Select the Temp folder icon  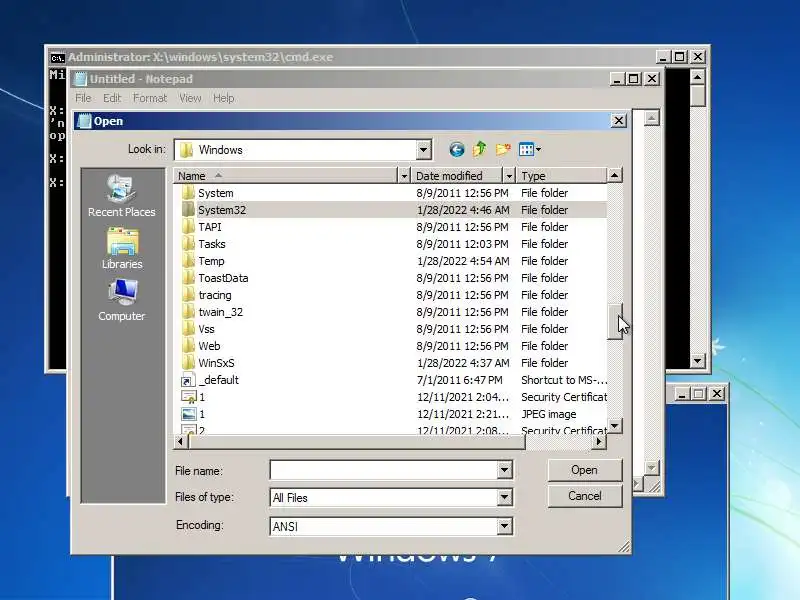tap(188, 261)
